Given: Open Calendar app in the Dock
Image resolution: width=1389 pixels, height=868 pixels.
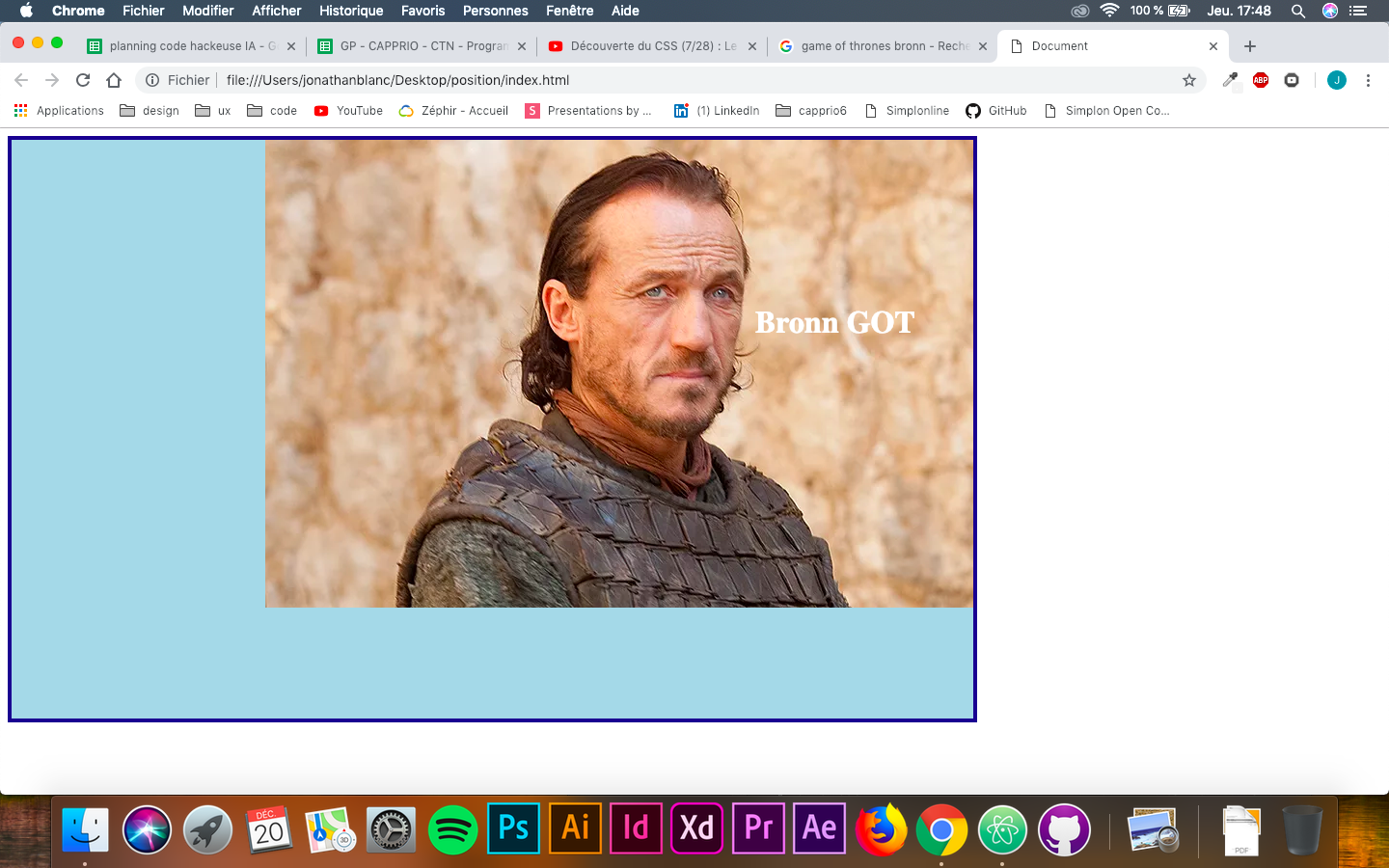Looking at the screenshot, I should click(x=269, y=829).
